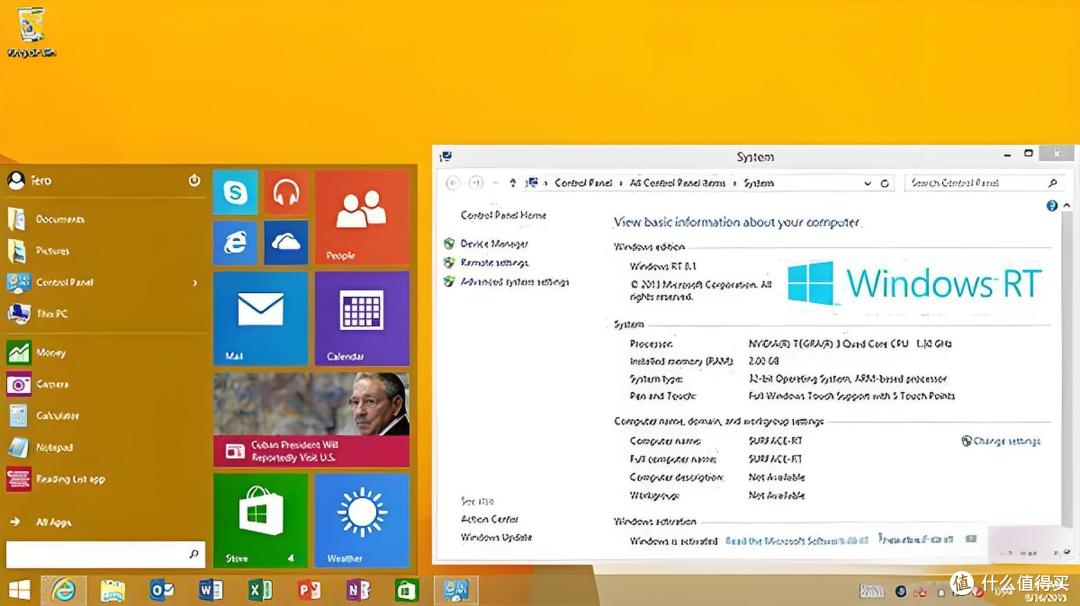The image size is (1080, 606).
Task: Expand the Control Panel submenu arrow
Action: click(195, 282)
